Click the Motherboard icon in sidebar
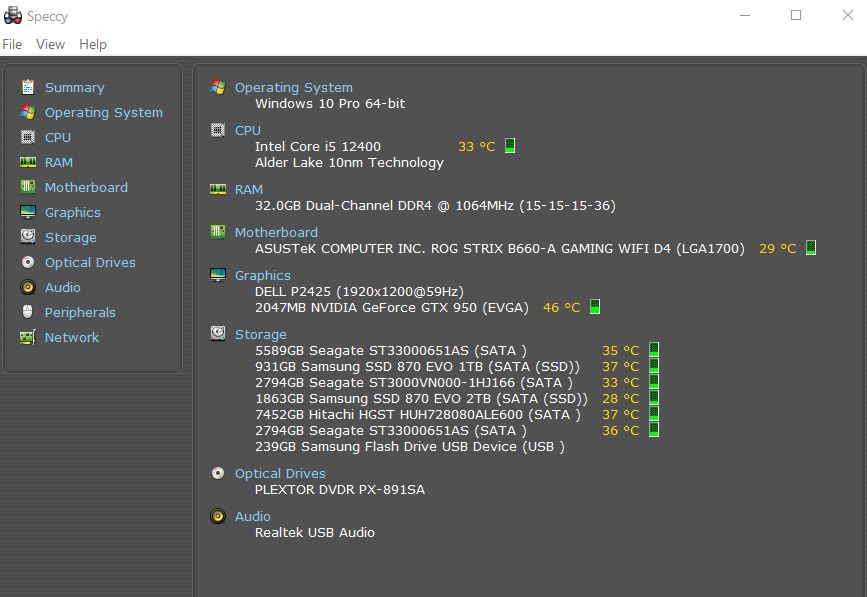 (28, 187)
